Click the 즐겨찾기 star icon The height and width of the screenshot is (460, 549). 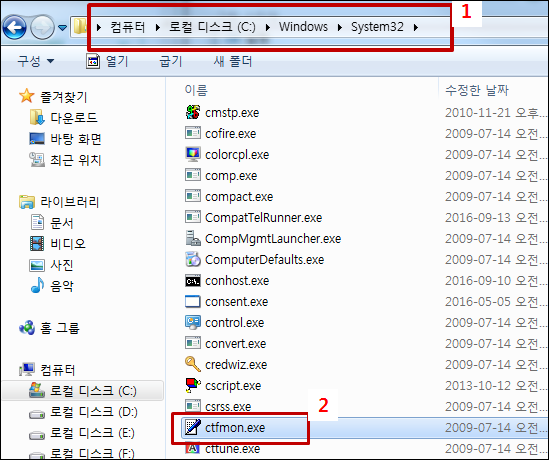click(27, 96)
